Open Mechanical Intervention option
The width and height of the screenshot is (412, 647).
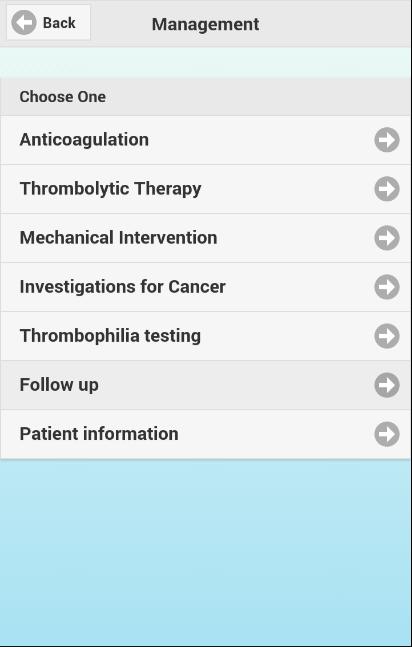pyautogui.click(x=206, y=238)
